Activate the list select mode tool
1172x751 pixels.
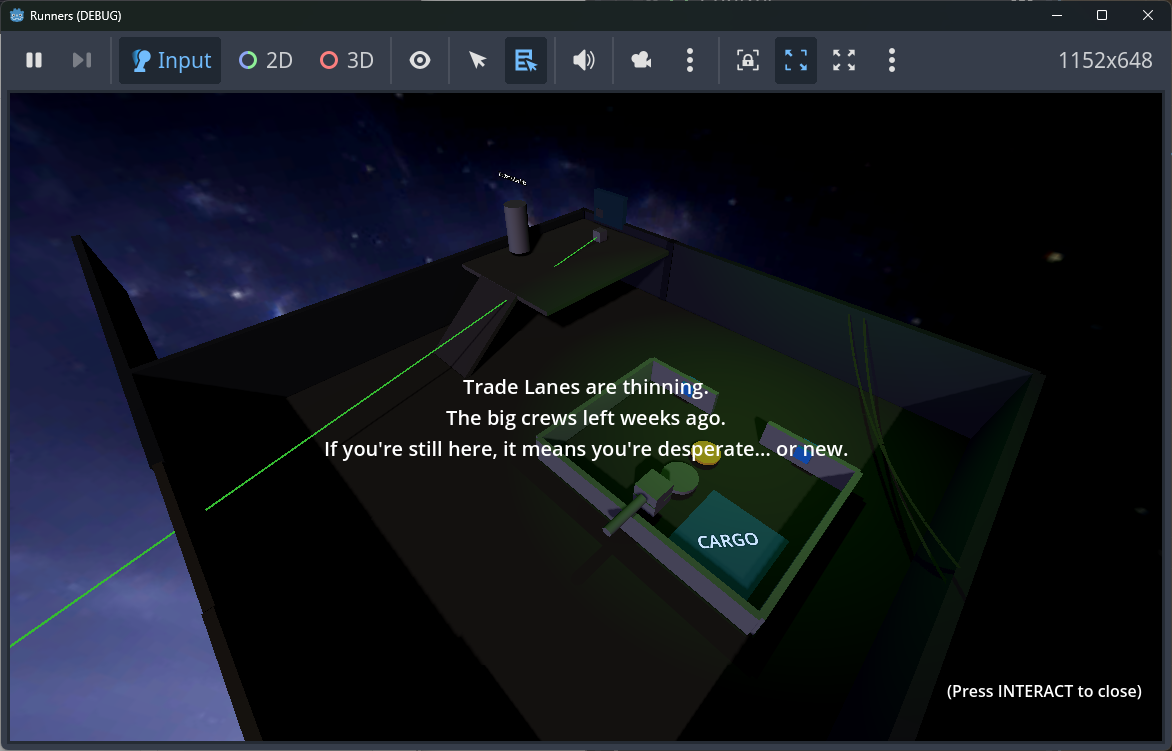[526, 60]
